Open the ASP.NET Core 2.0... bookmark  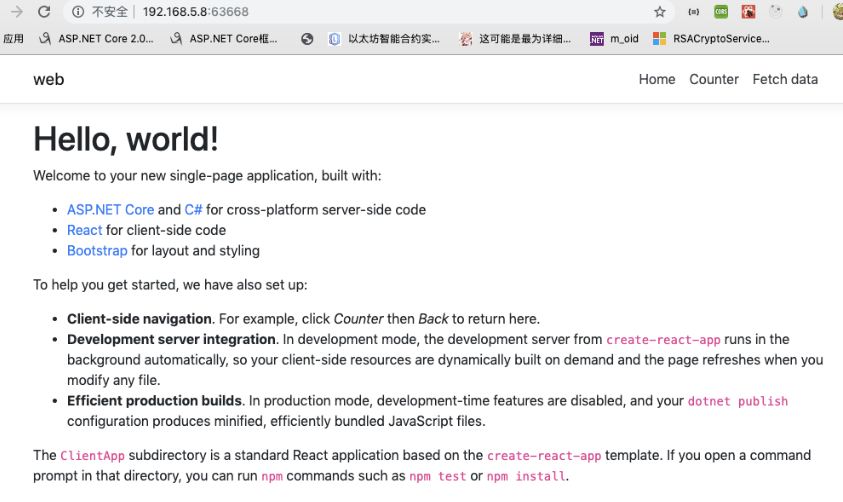96,39
